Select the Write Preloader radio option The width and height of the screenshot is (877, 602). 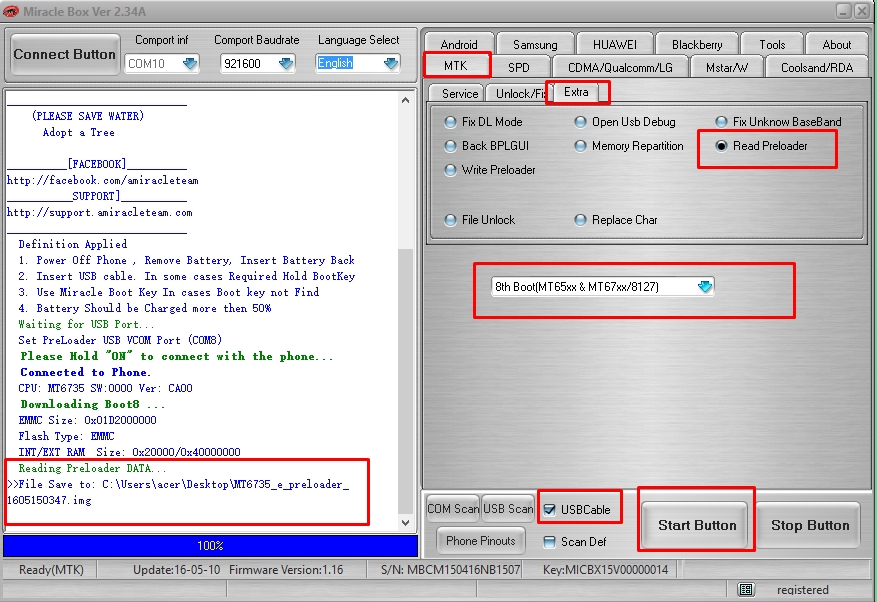tap(490, 170)
